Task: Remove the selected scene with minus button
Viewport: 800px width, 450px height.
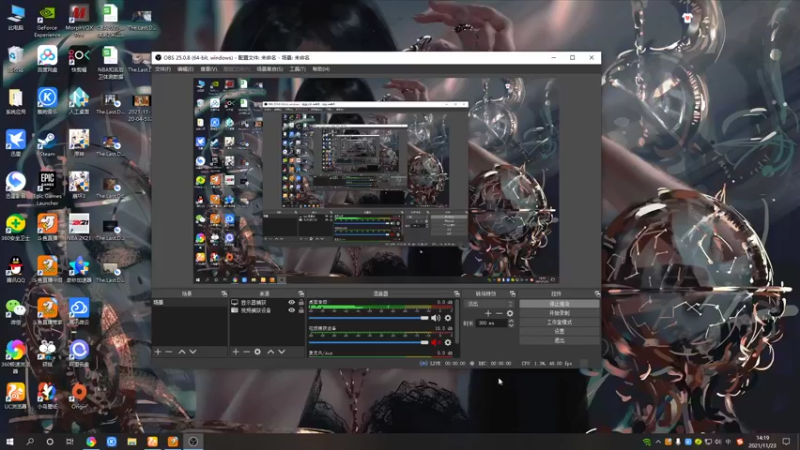Action: [169, 352]
